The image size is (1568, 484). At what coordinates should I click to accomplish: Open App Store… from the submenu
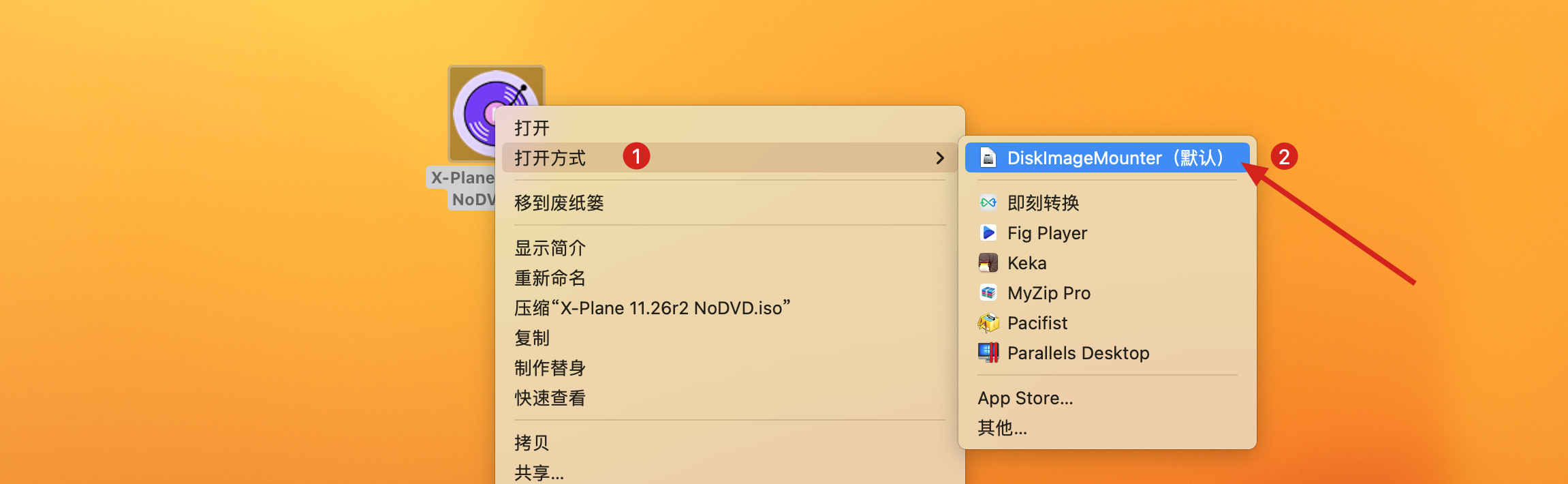[x=1025, y=398]
